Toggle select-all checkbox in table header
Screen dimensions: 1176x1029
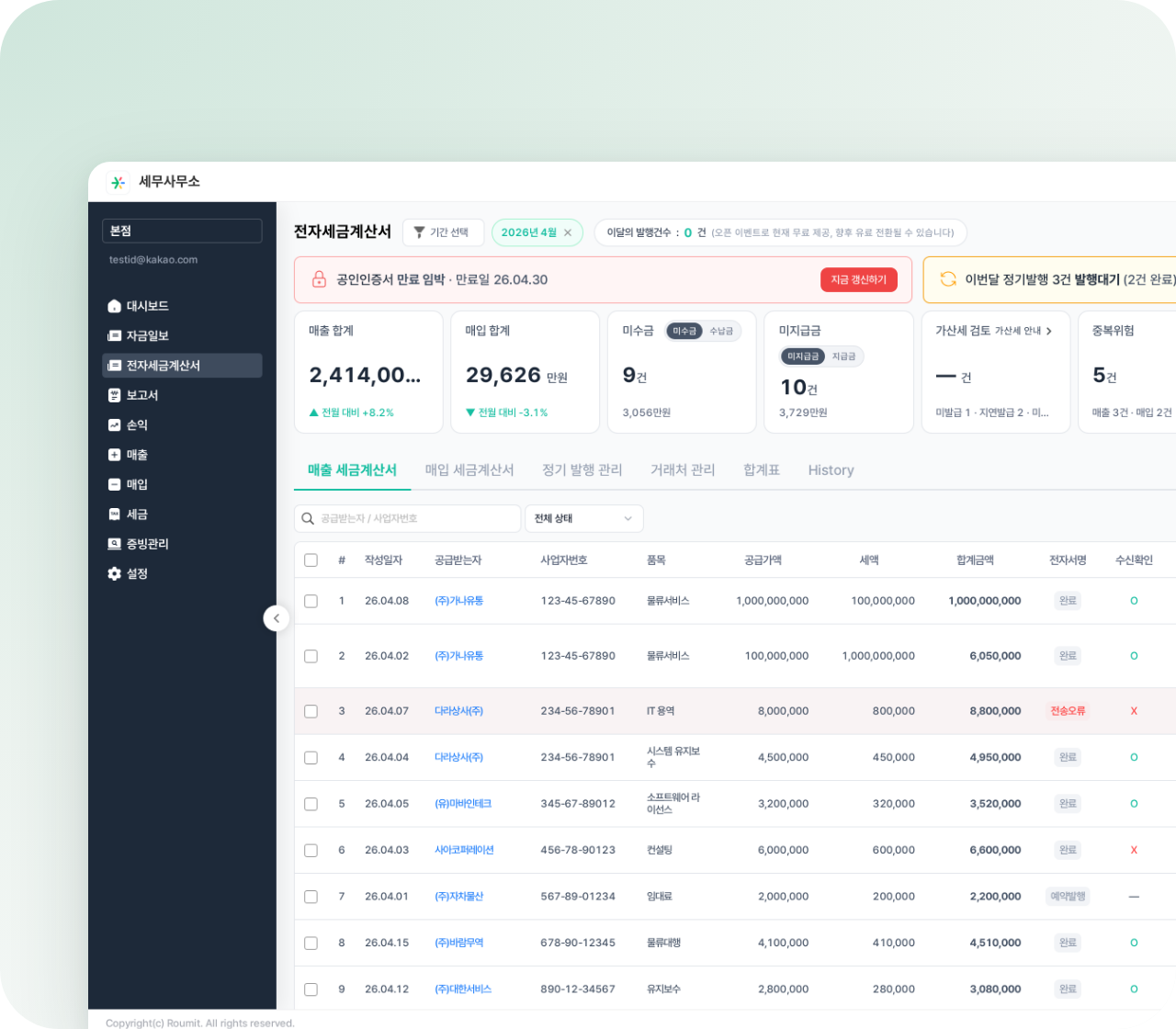(x=311, y=560)
